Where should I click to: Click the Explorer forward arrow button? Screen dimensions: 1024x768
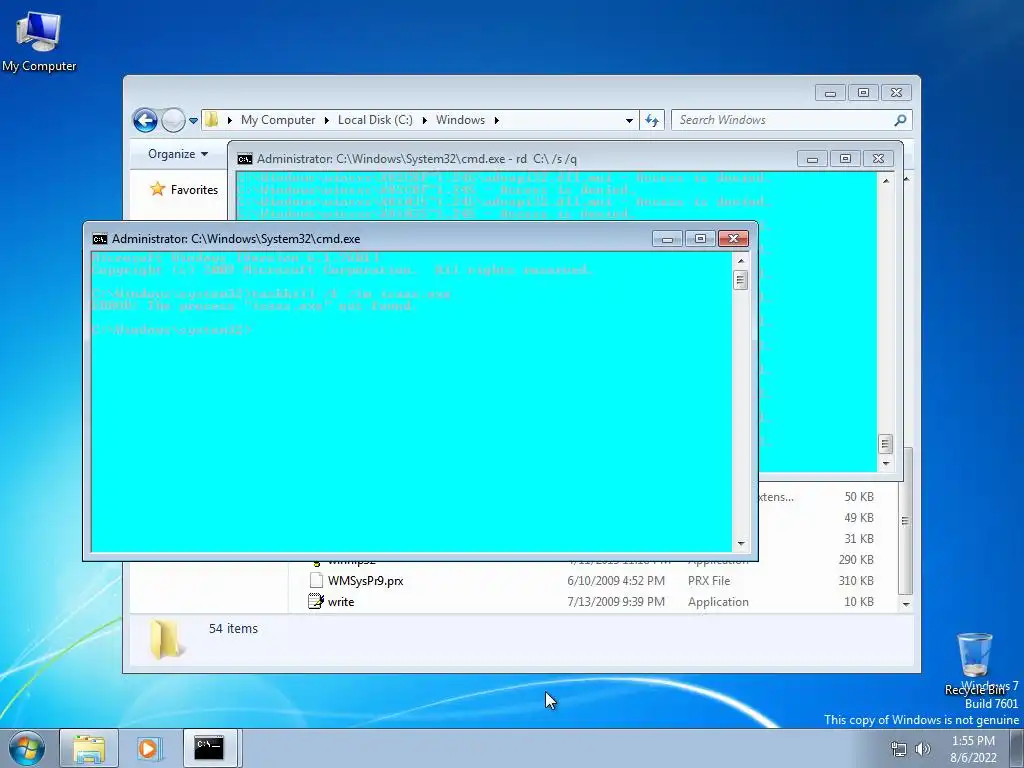tap(173, 120)
